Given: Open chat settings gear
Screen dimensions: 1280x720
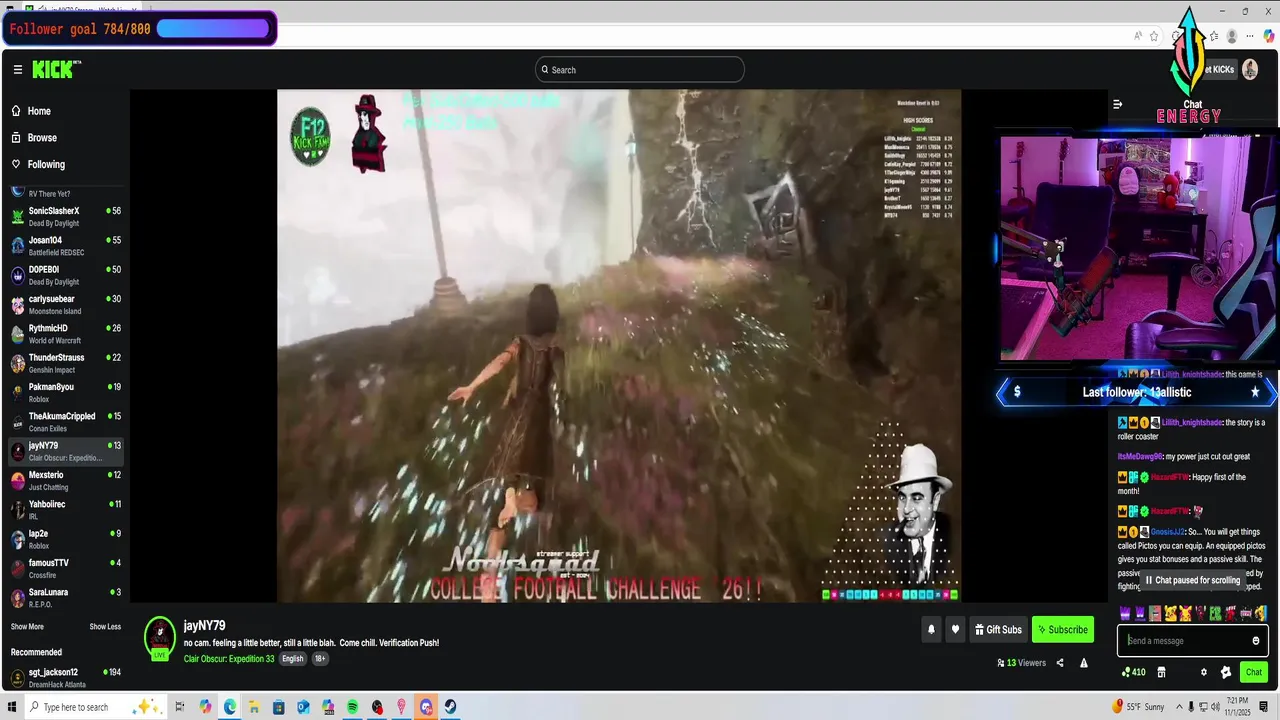Looking at the screenshot, I should point(1204,672).
